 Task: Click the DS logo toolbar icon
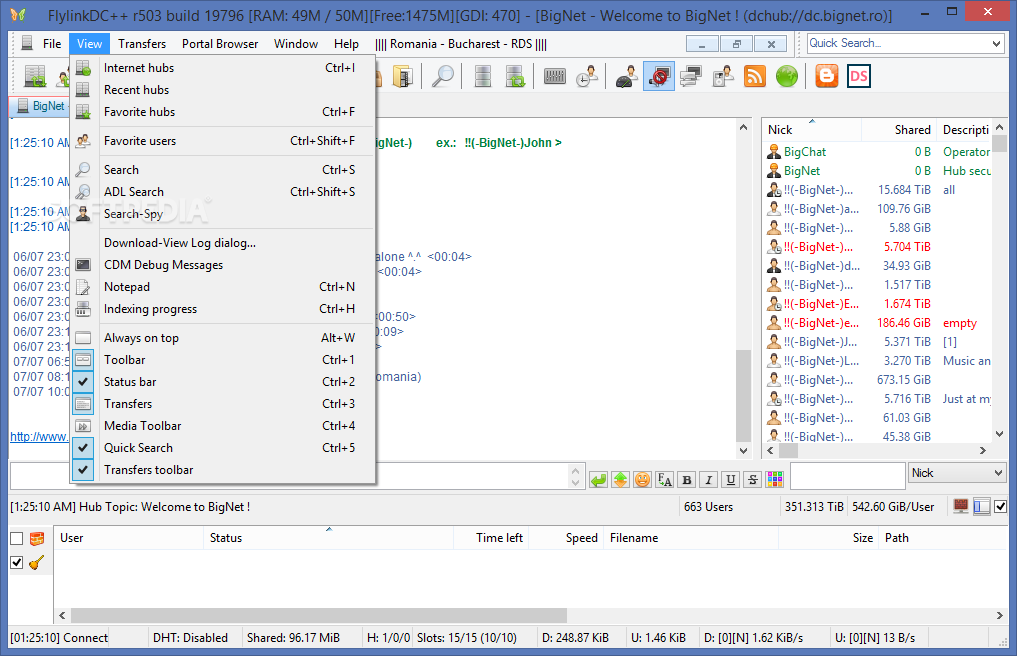pos(859,77)
